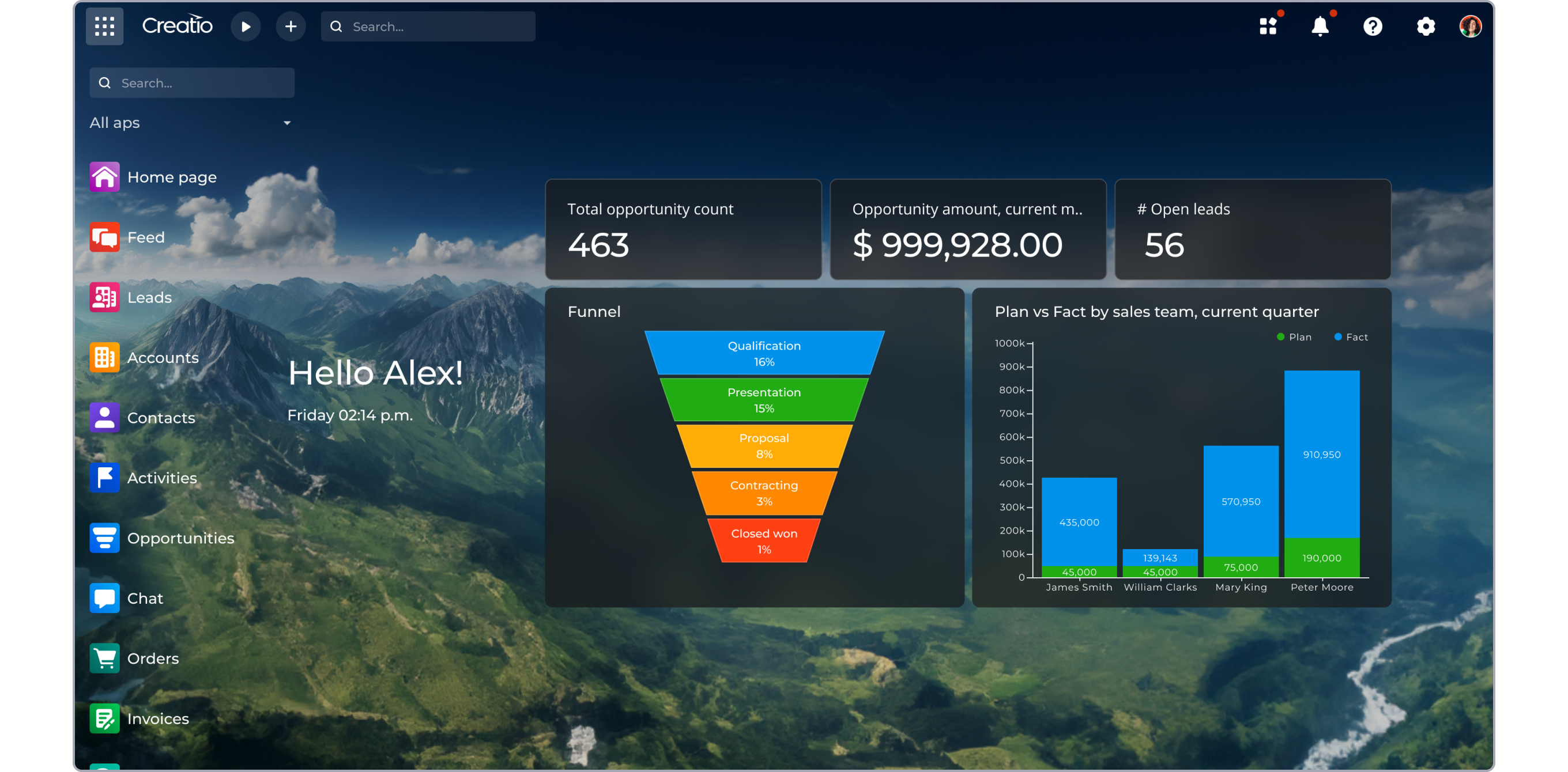
Task: Open the Feed section
Action: click(x=145, y=237)
